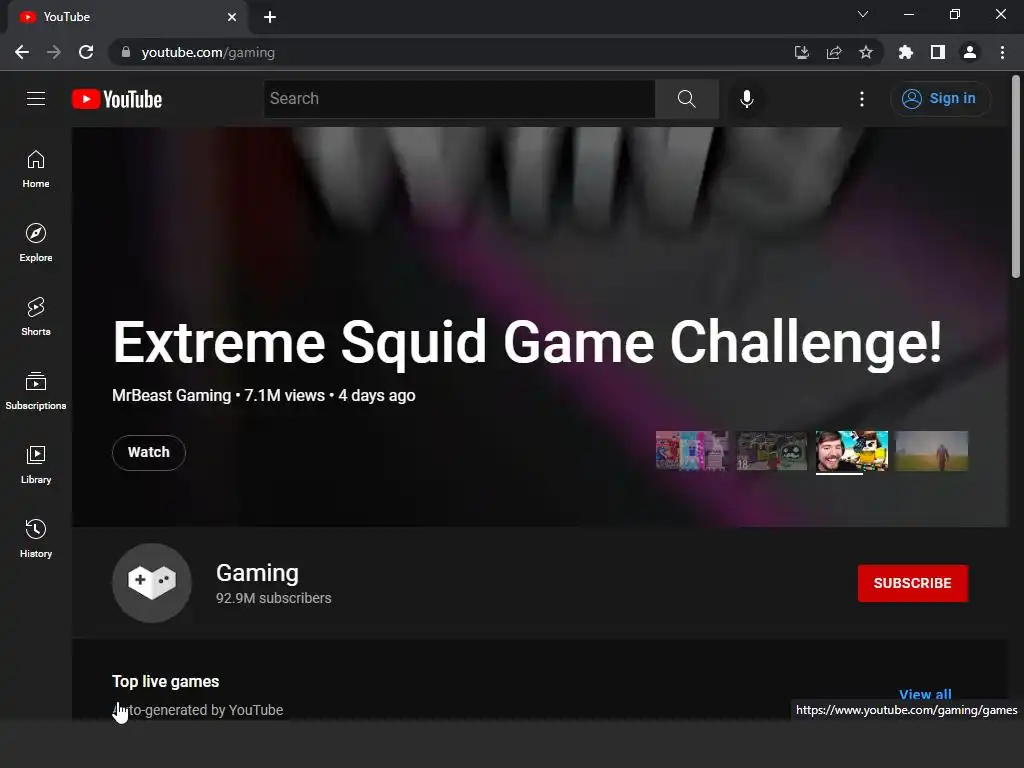Open the Chrome profile icon
This screenshot has width=1024, height=768.
point(969,52)
